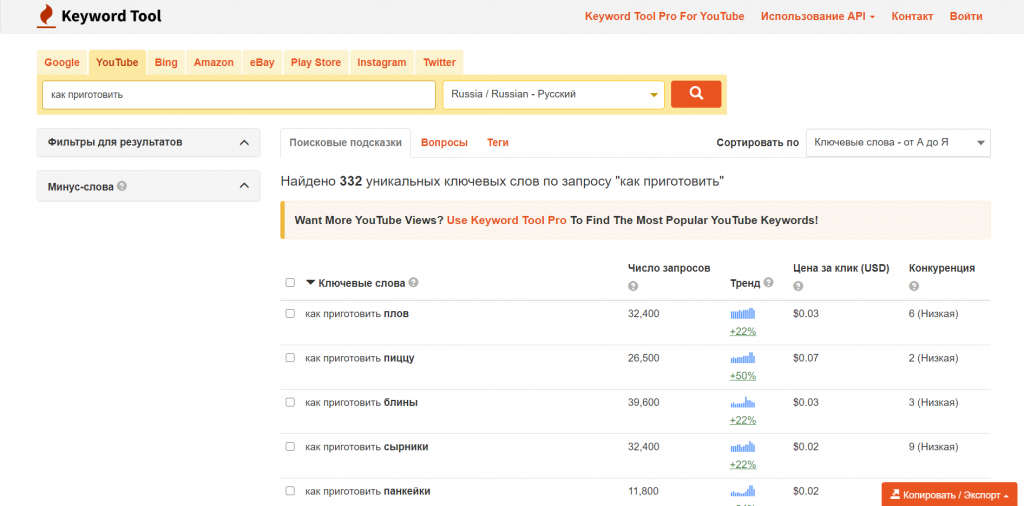1024x506 pixels.
Task: Click the Use Keyword Tool Pro banner link
Action: pos(507,220)
